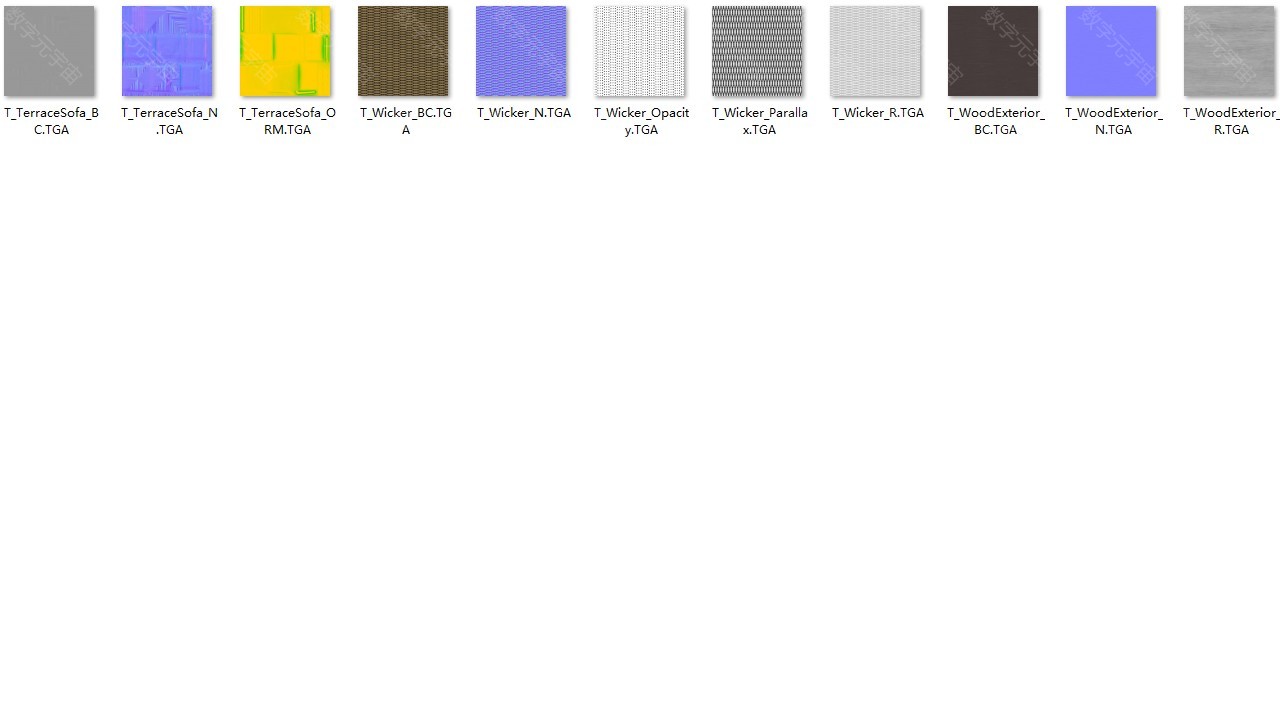Click the file name T_WoodExterior_BC.TGA
Image resolution: width=1280 pixels, height=720 pixels.
[995, 121]
